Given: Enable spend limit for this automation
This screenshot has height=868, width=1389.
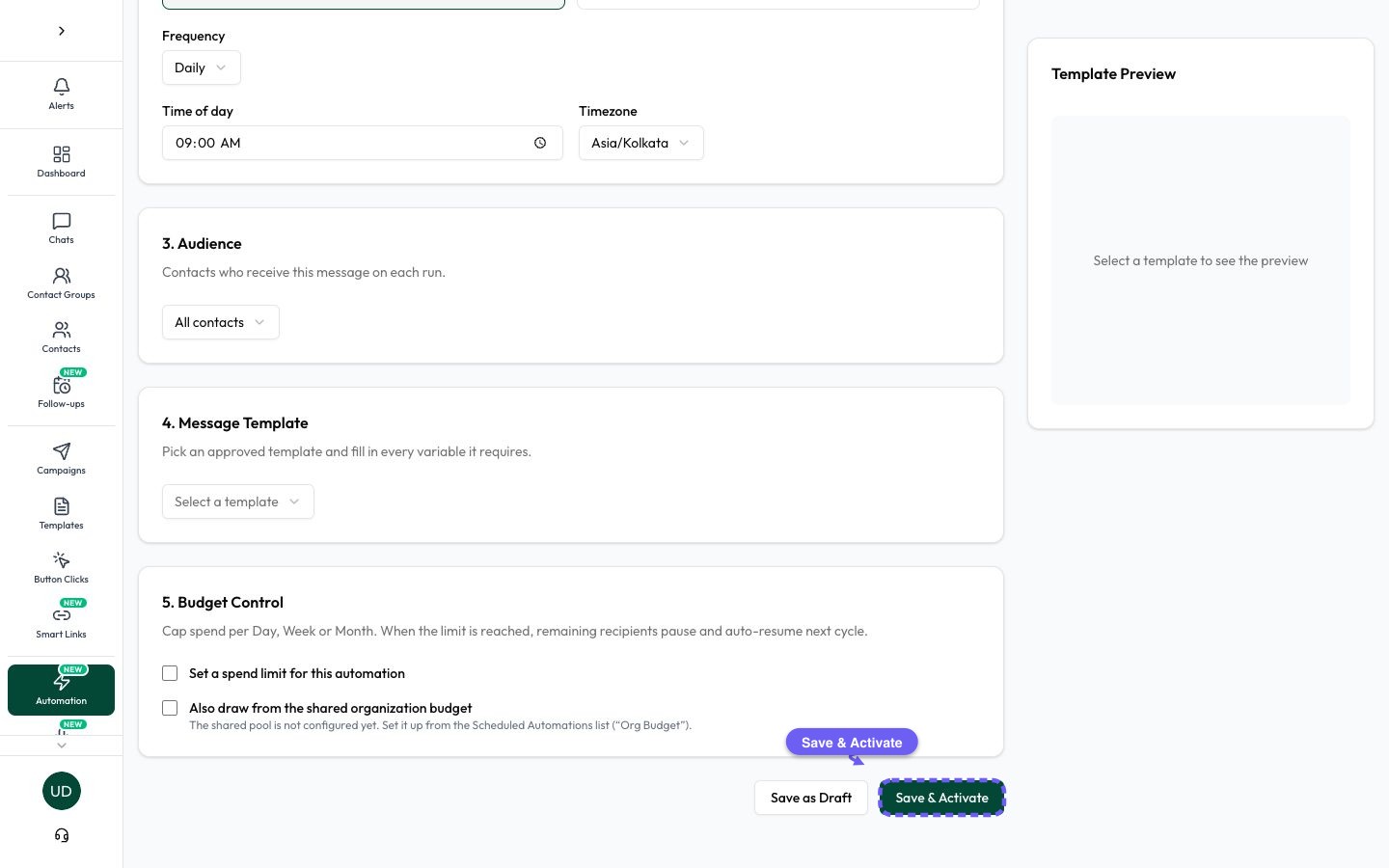Looking at the screenshot, I should coord(170,673).
